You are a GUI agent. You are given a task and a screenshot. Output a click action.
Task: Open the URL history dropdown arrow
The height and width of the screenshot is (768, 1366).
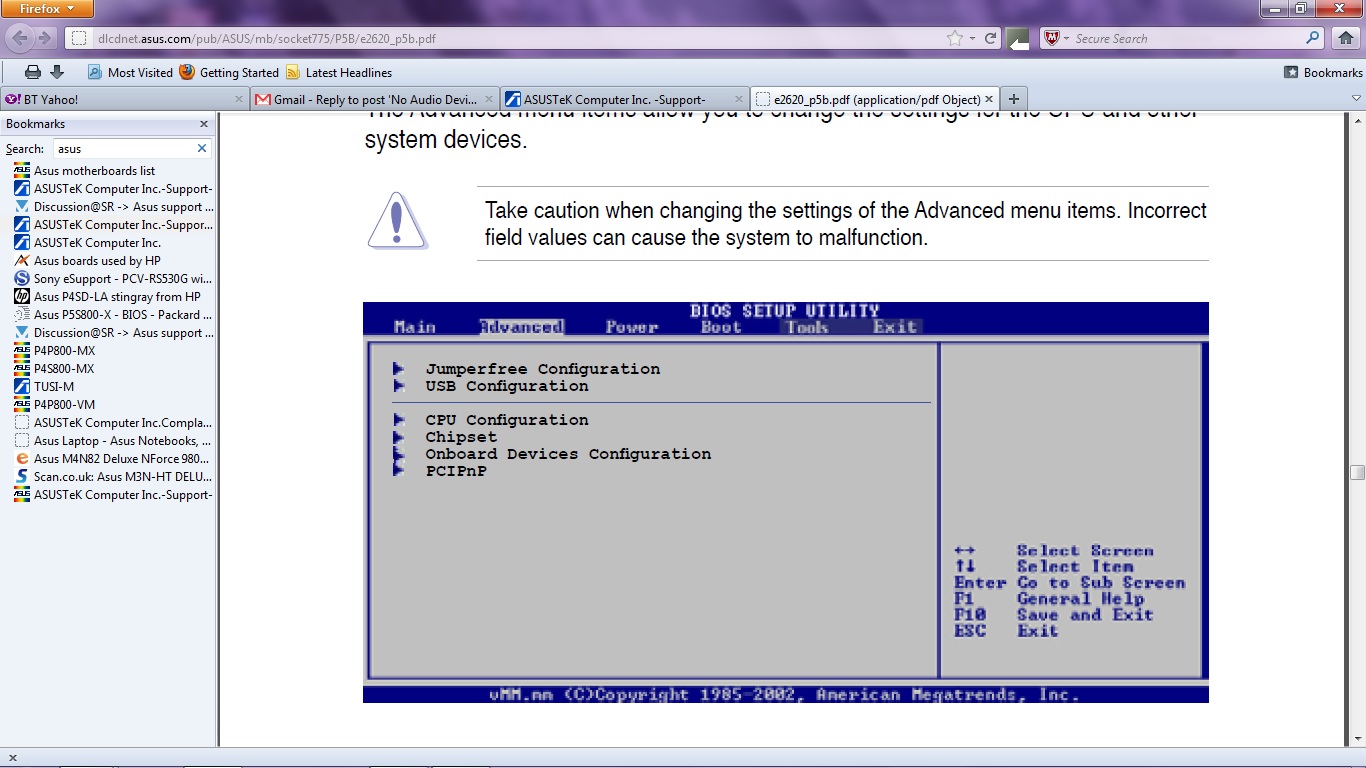click(x=972, y=39)
